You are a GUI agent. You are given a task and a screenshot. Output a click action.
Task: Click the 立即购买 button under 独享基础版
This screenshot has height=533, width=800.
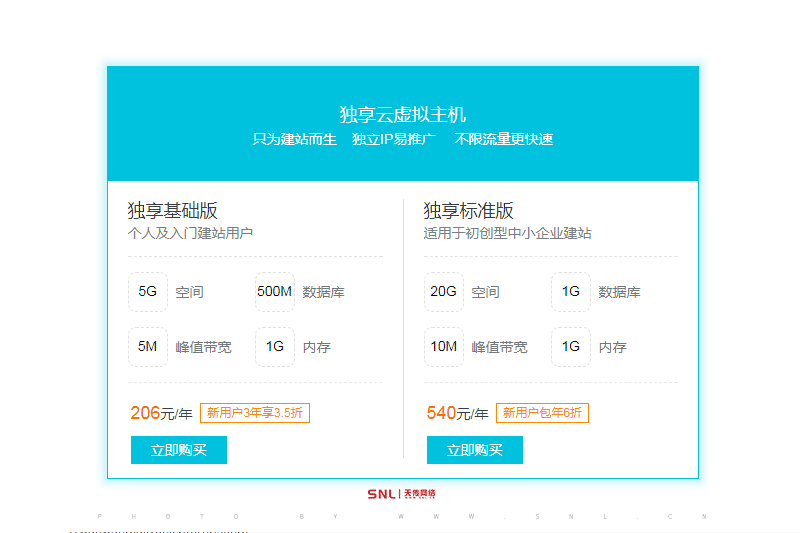179,450
